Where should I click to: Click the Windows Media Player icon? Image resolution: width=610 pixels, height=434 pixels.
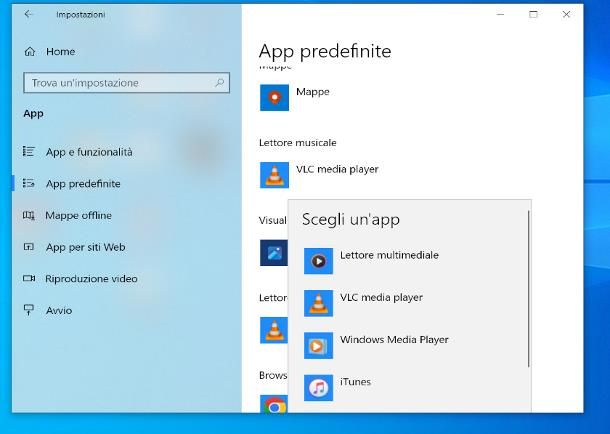pos(318,345)
